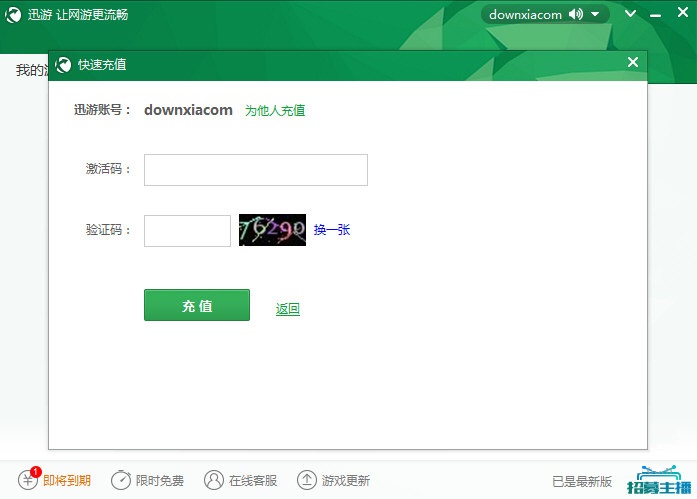Click 换一张 to refresh captcha
The width and height of the screenshot is (697, 499).
(332, 230)
